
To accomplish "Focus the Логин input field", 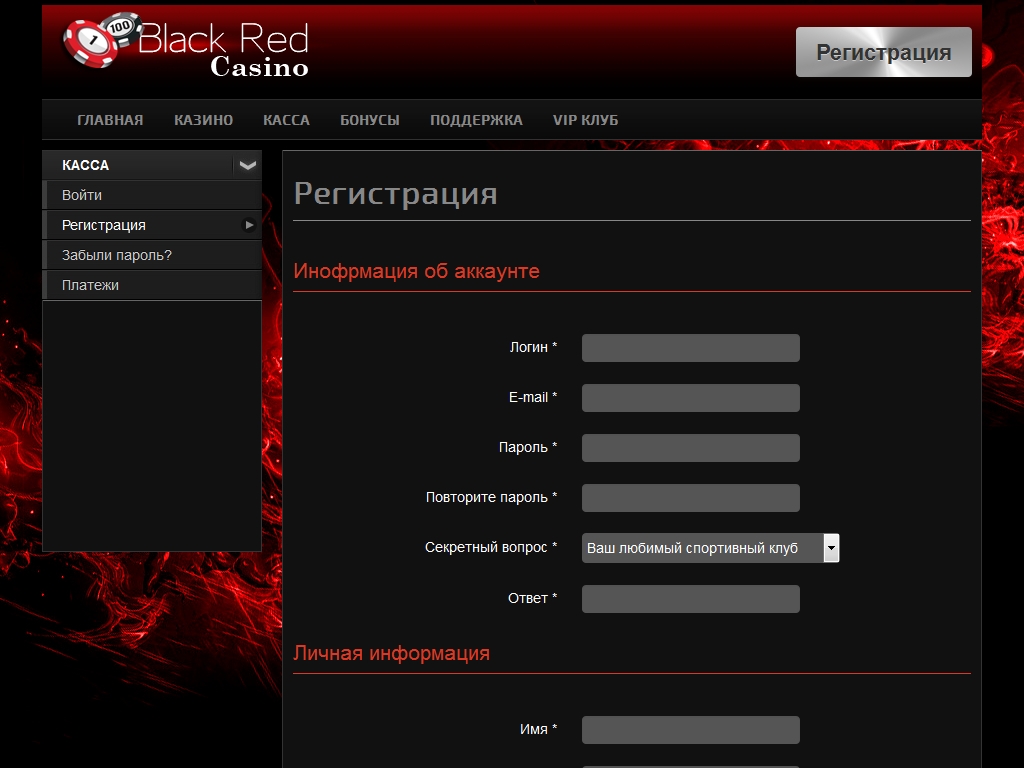I will 690,348.
